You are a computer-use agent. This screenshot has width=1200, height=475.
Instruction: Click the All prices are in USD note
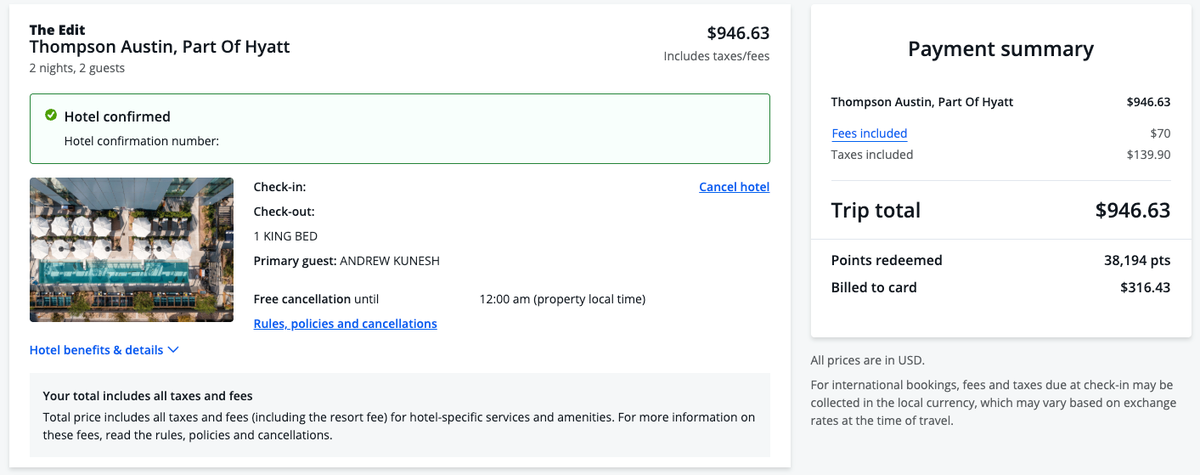[x=868, y=360]
